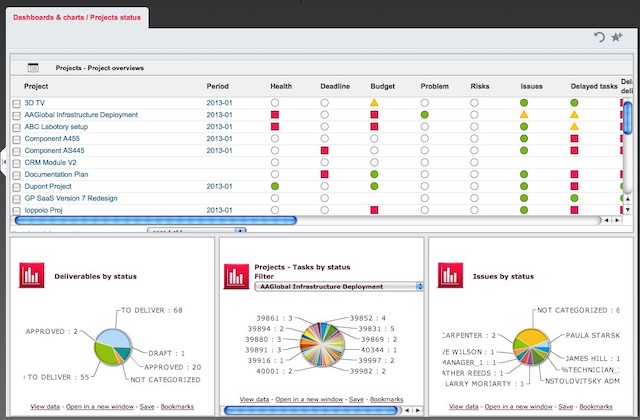Check the AAGlobal Infrastructure Deployment checkbox
The height and width of the screenshot is (420, 640).
click(16, 116)
